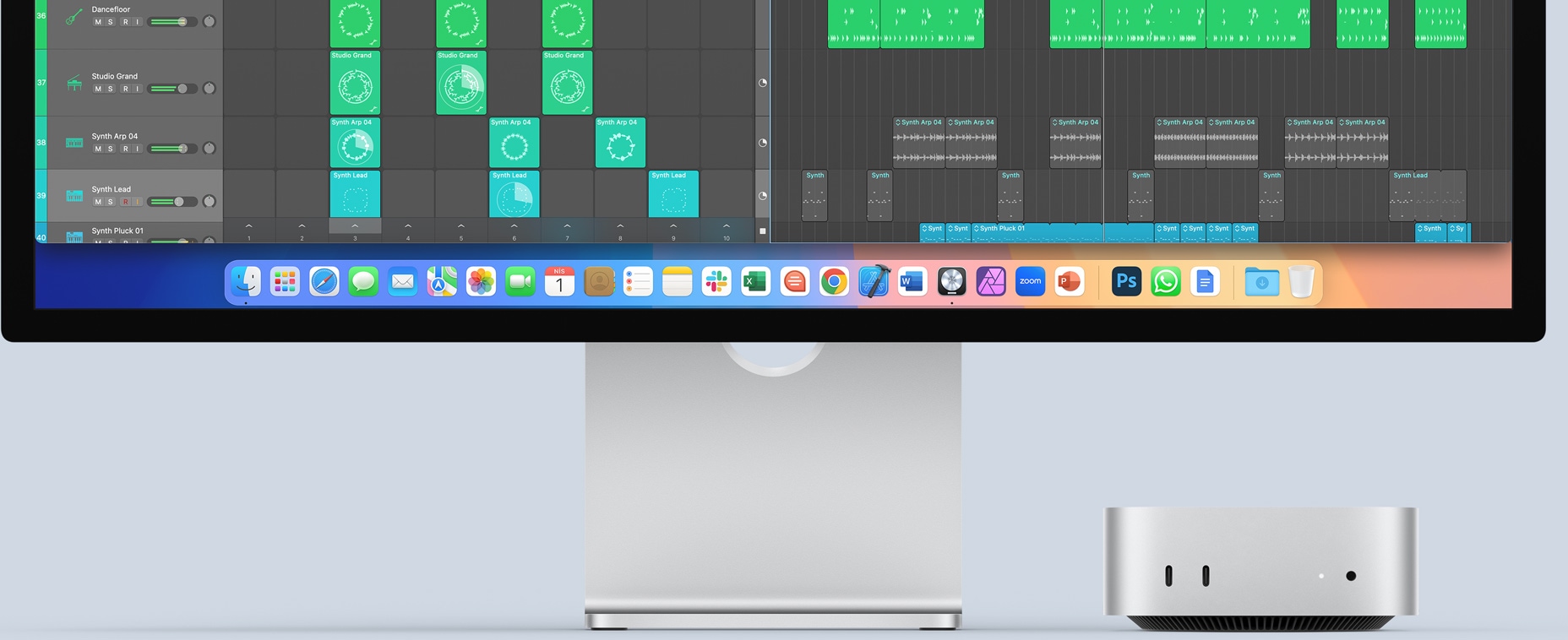Screen dimensions: 1568x640
Task: Open the Trash in the Dock
Action: [x=1301, y=282]
